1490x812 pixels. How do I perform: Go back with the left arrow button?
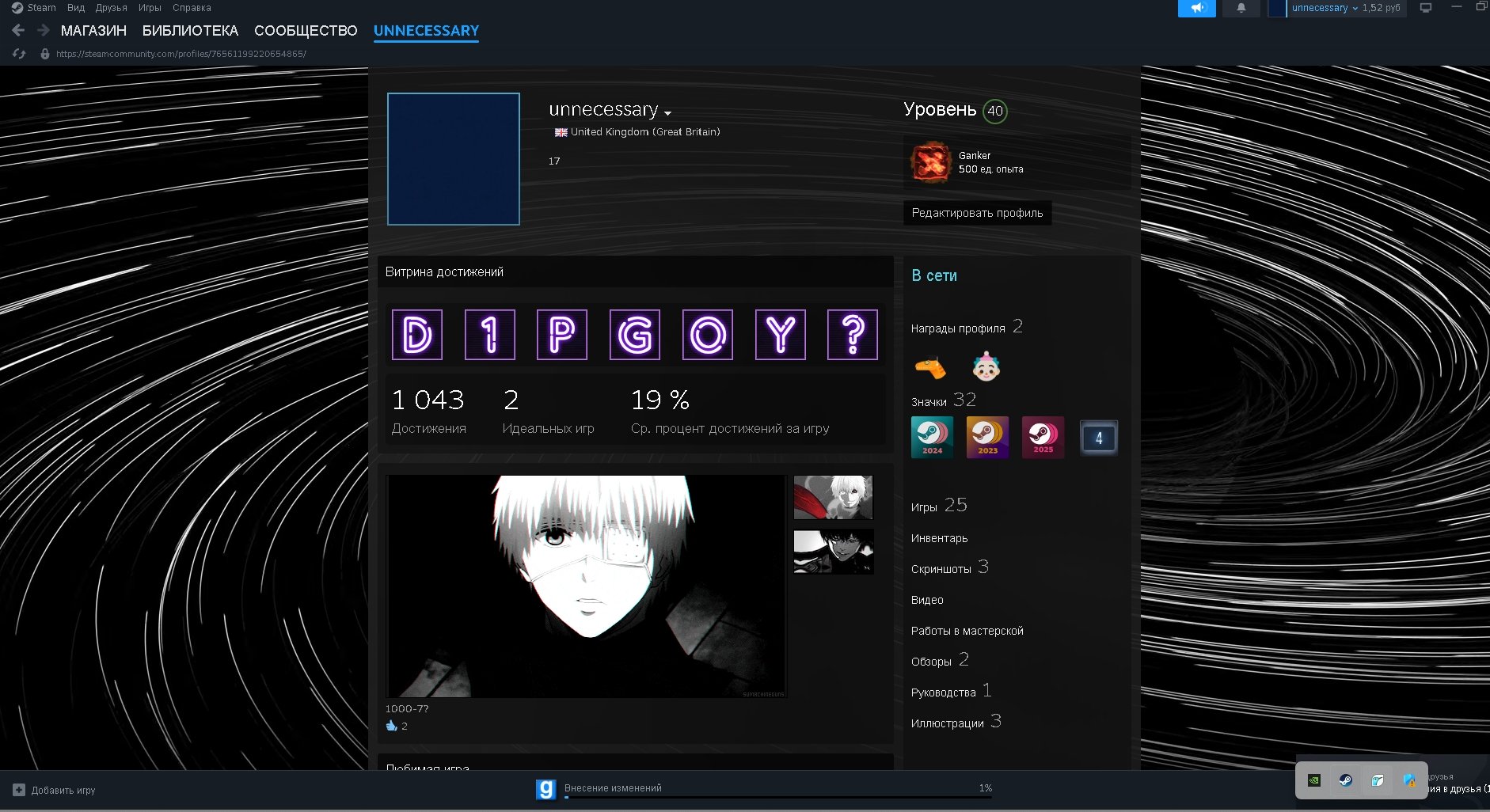19,30
